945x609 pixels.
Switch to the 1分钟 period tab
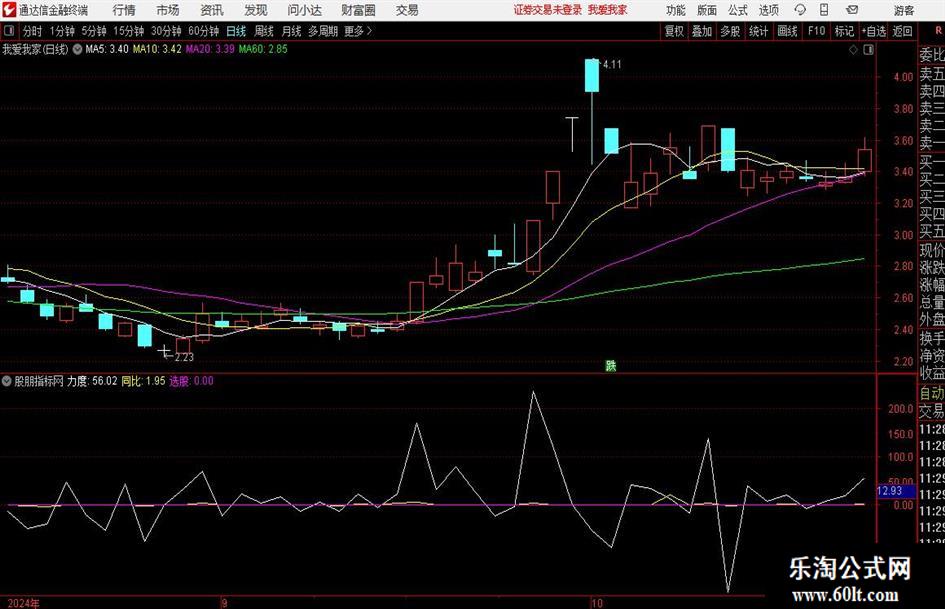click(61, 31)
